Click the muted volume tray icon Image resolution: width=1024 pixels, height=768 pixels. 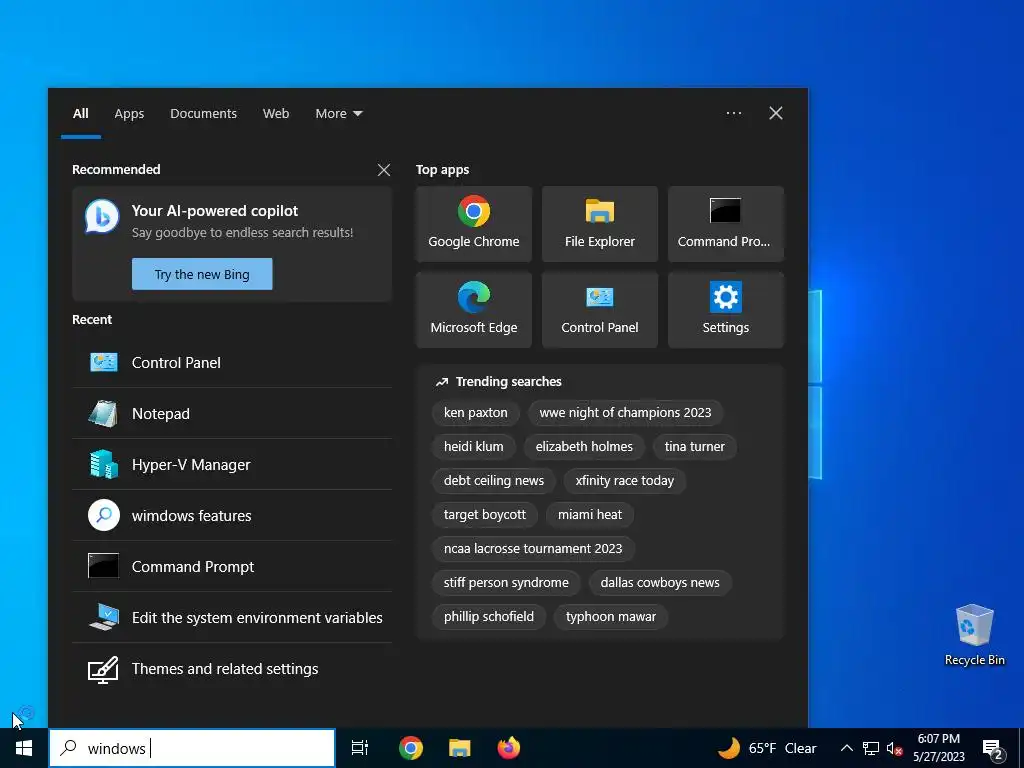pos(894,748)
